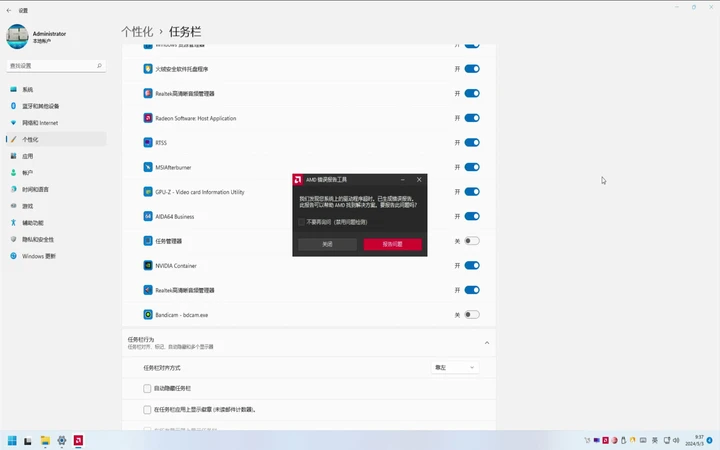This screenshot has height=450, width=720.
Task: Click AMD logo in the error dialog title
Action: 298,180
